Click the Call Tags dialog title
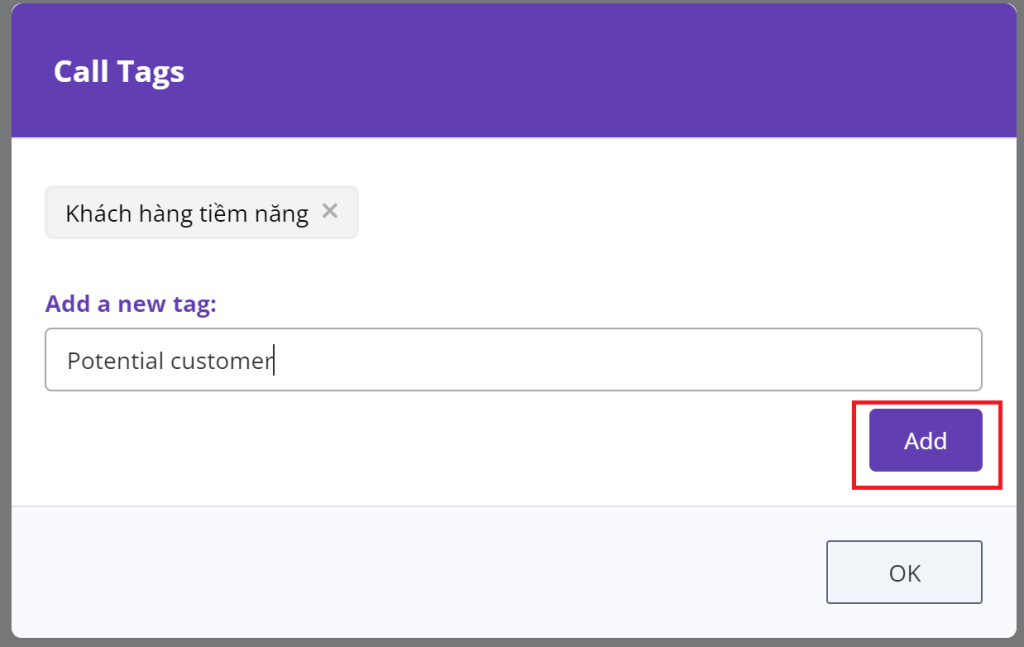Image resolution: width=1024 pixels, height=647 pixels. pyautogui.click(x=119, y=71)
